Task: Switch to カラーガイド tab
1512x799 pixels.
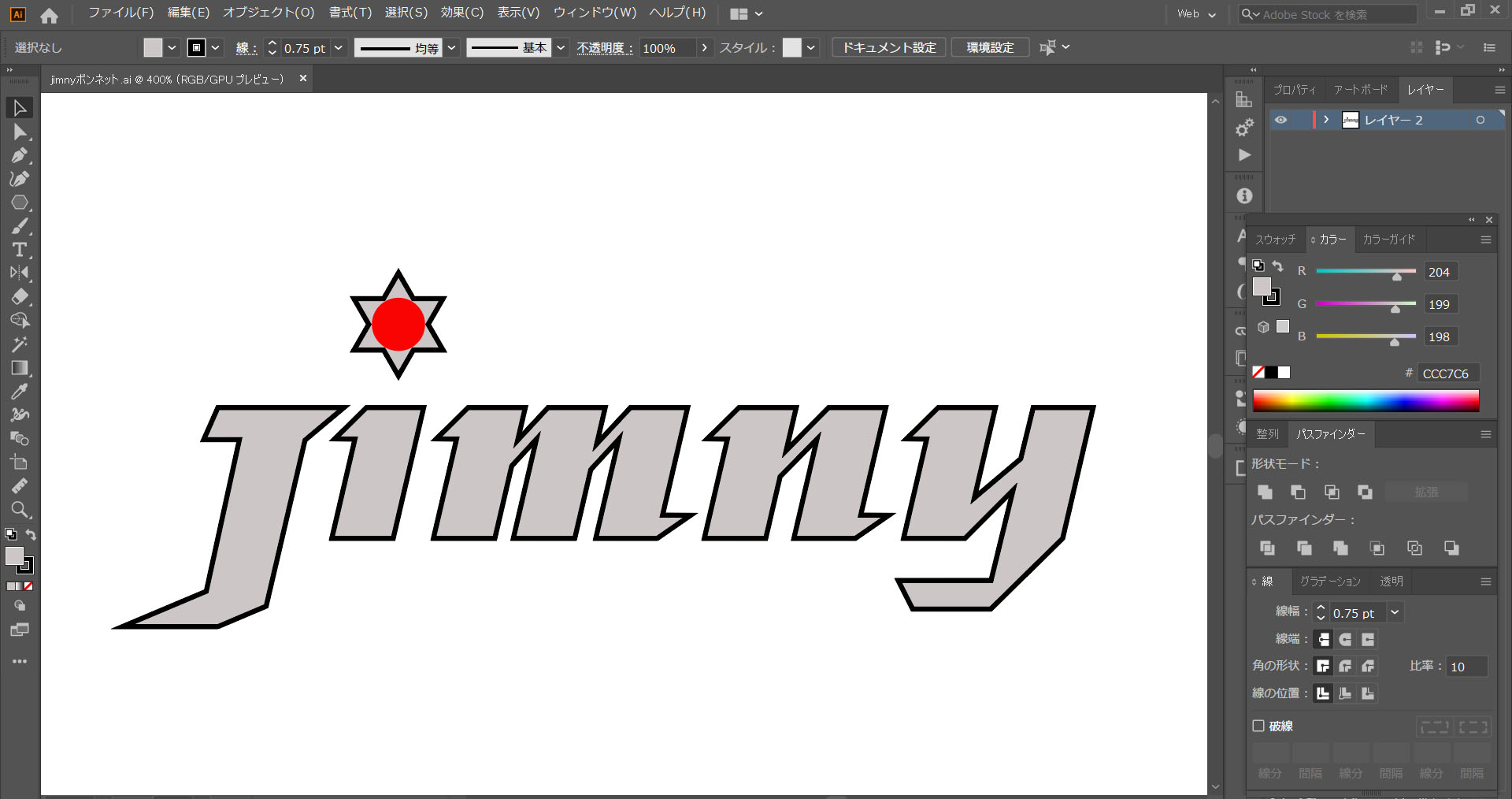Action: click(1389, 240)
